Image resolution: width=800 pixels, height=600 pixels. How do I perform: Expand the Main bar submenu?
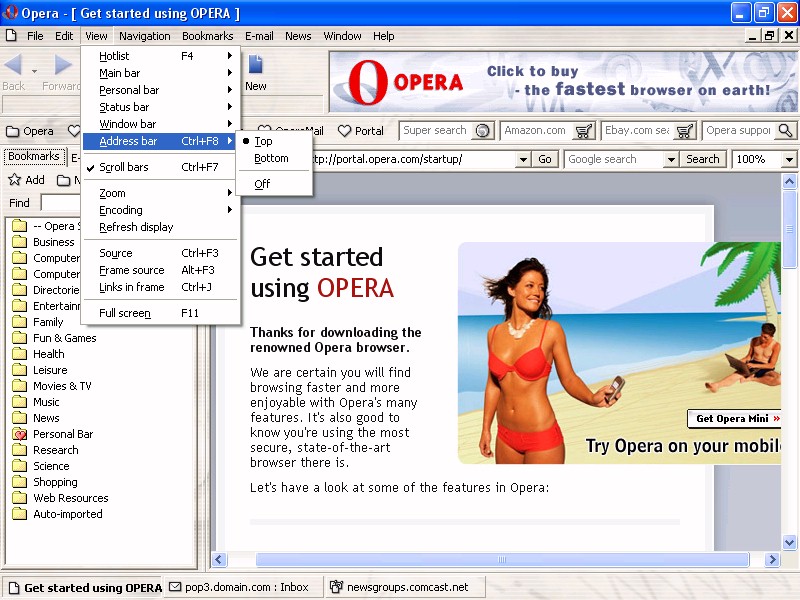[x=160, y=73]
